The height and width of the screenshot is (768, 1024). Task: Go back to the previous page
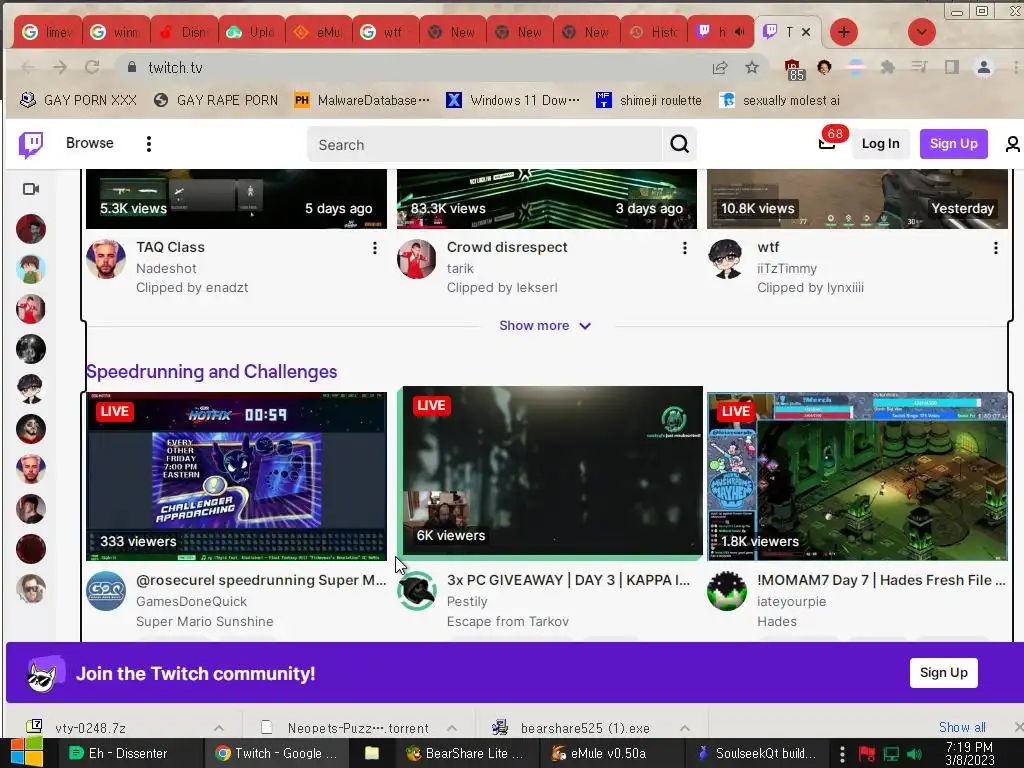pos(27,67)
